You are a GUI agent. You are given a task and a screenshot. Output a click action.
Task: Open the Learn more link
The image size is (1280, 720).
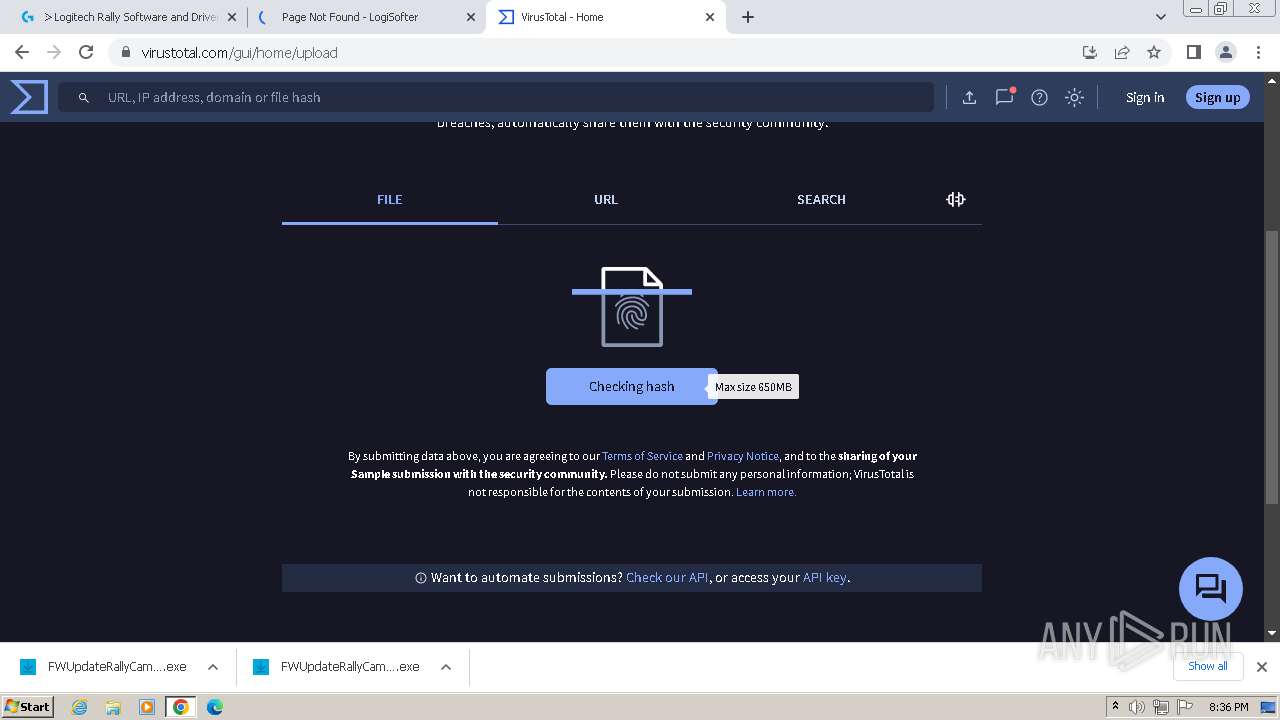point(766,492)
